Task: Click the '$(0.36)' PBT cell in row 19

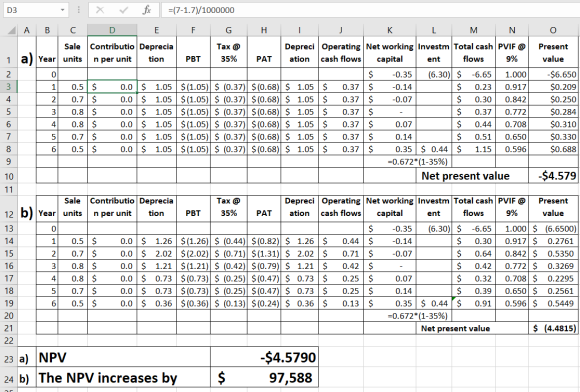Action: point(193,303)
